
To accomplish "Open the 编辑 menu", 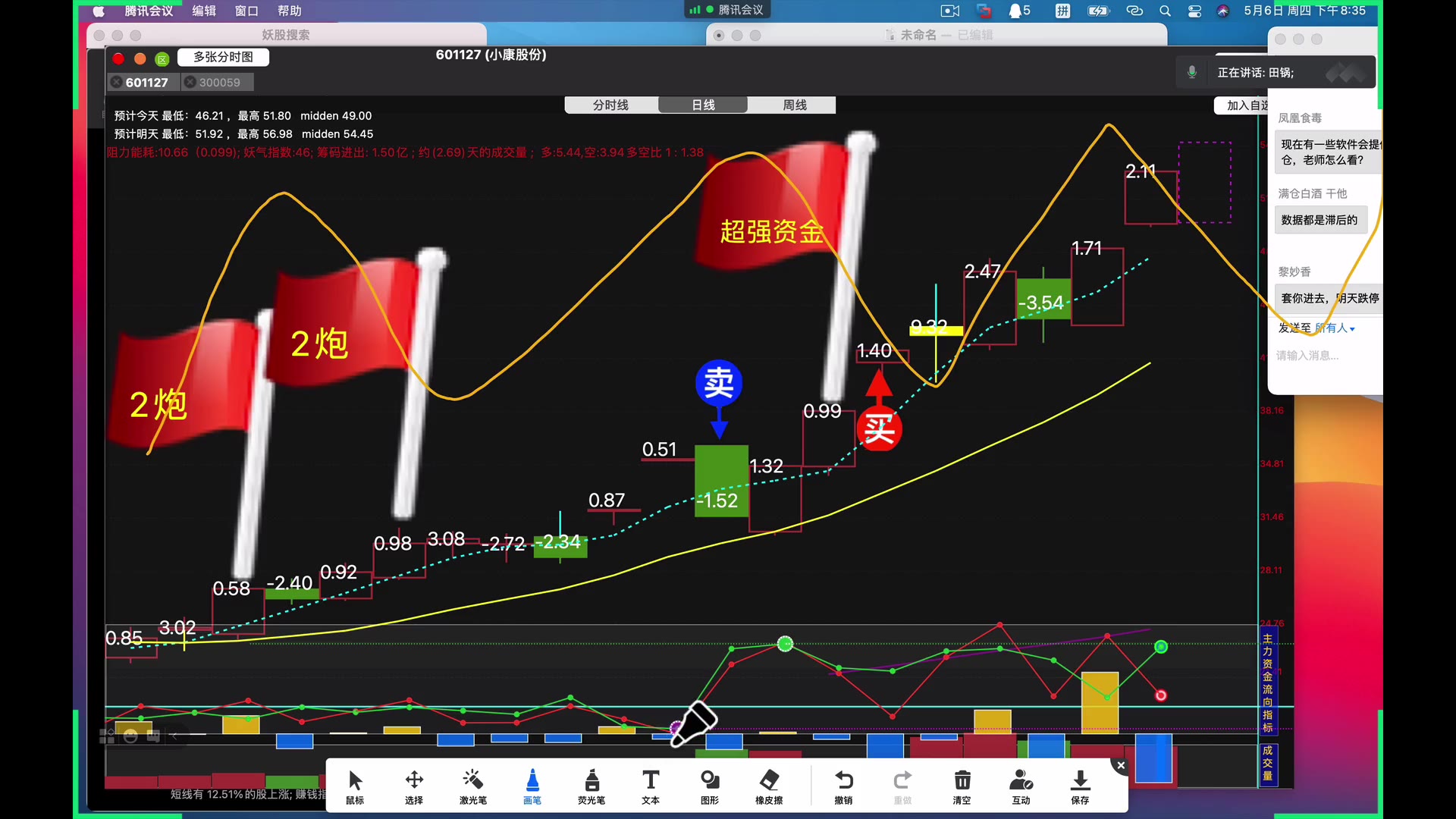I will coord(204,11).
